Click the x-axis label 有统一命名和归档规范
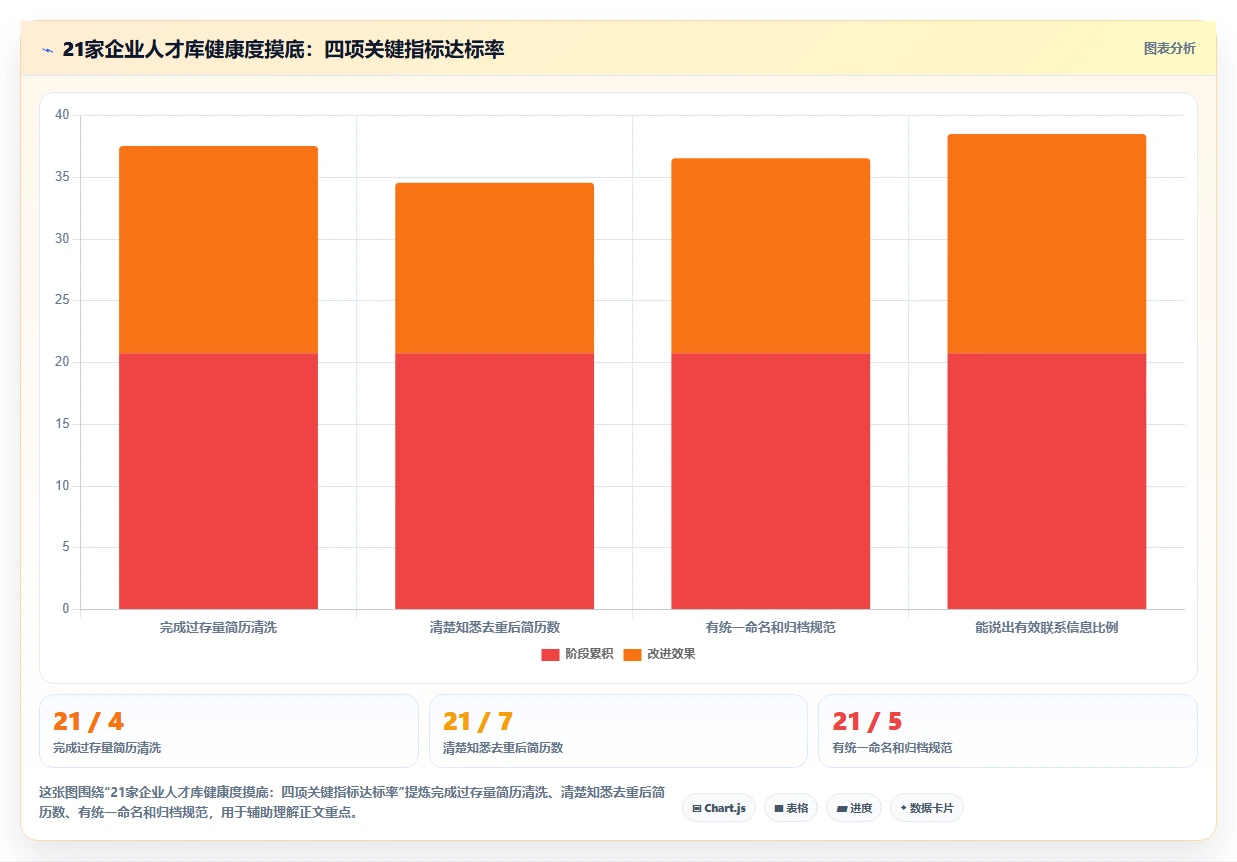 [770, 628]
